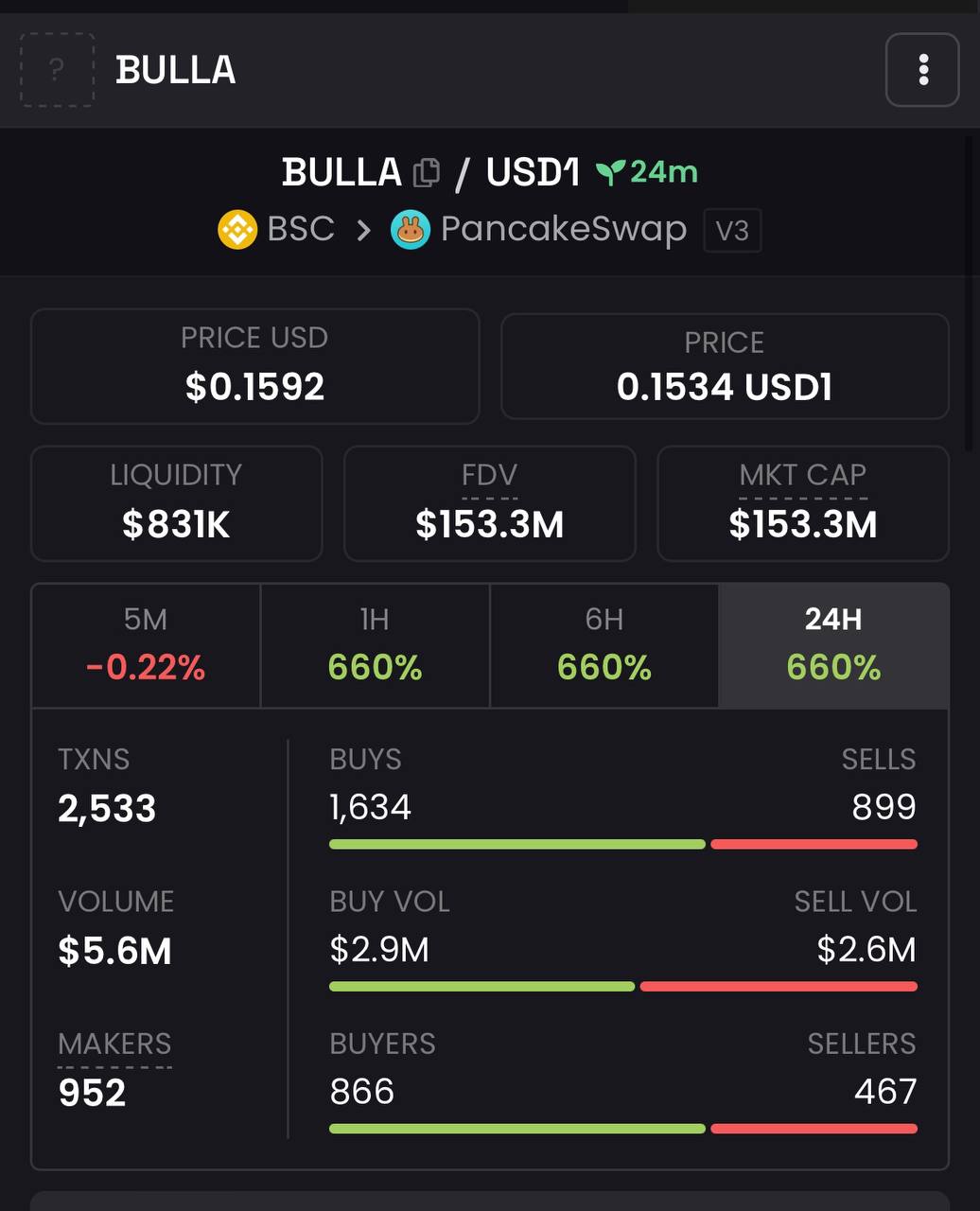Viewport: 980px width, 1211px height.
Task: Open the three-dot options menu
Action: (922, 70)
